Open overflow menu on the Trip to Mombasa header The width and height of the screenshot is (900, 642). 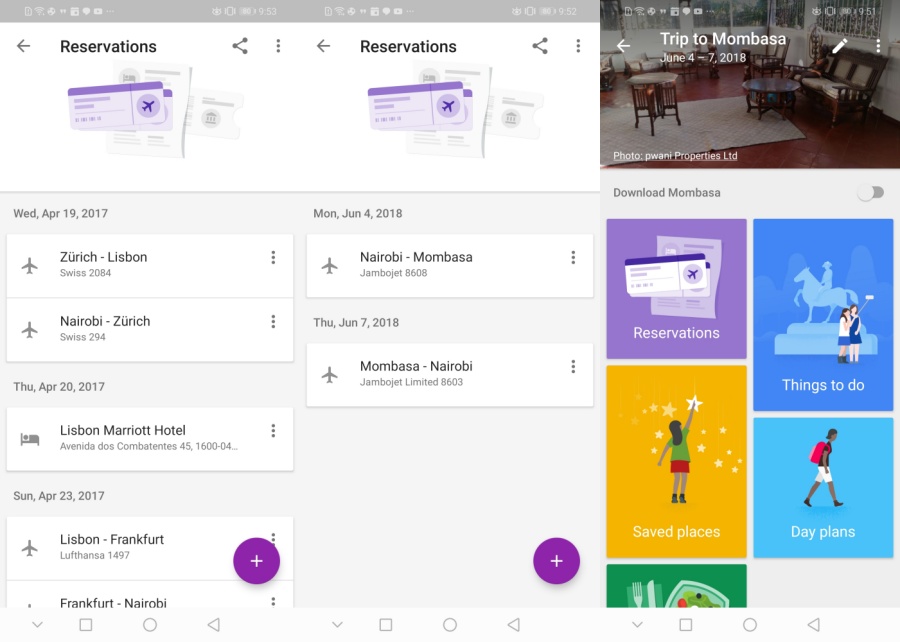[878, 46]
